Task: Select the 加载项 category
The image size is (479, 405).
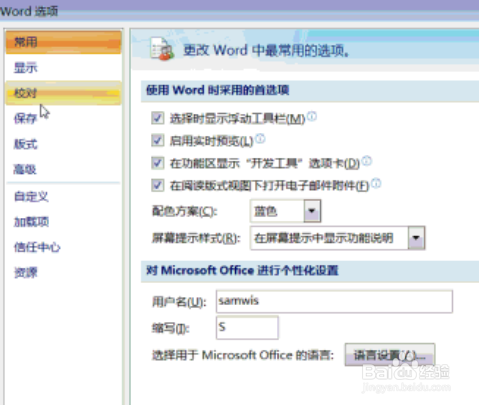Action: tap(63, 222)
